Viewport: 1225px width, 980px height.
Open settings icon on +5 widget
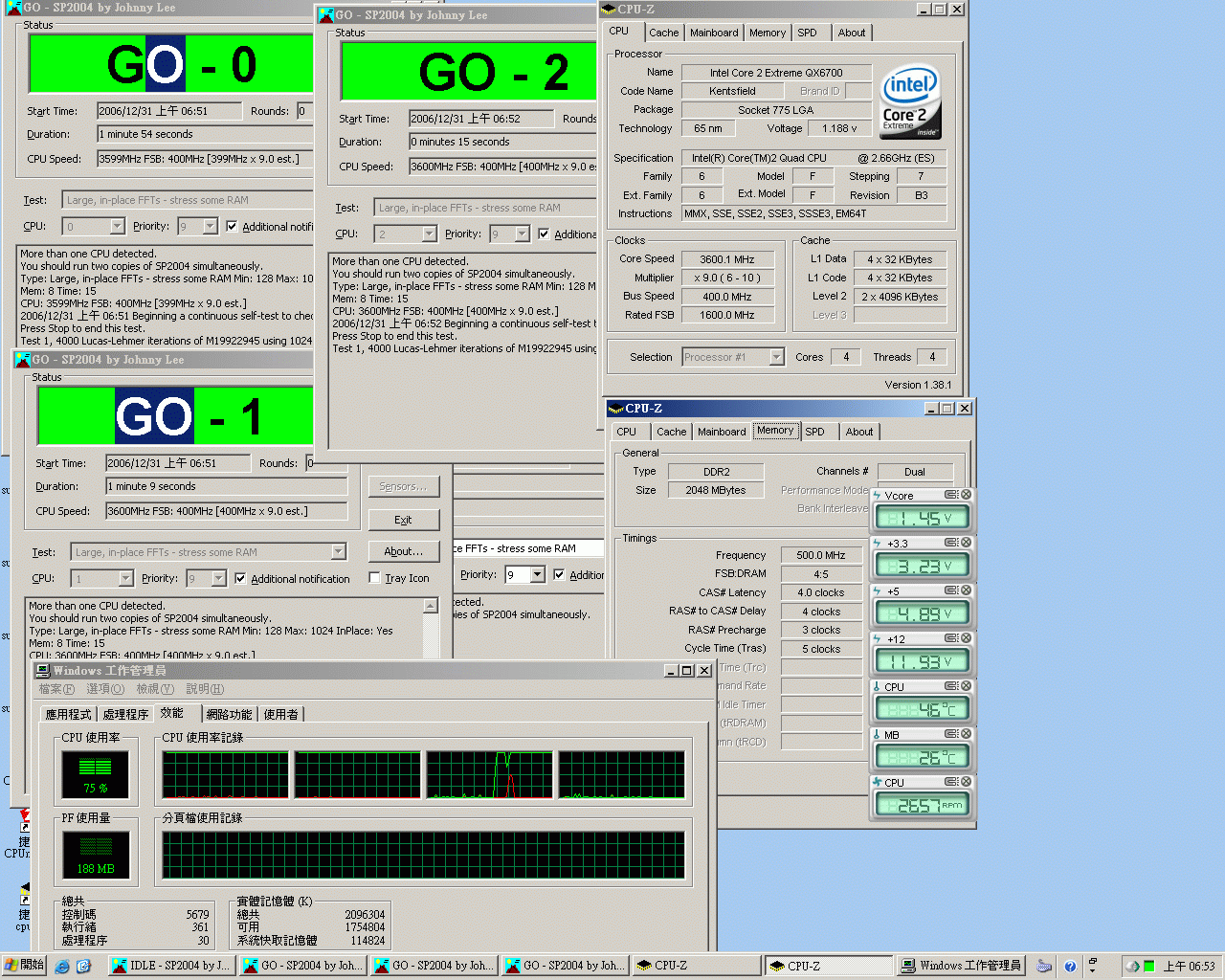[951, 590]
